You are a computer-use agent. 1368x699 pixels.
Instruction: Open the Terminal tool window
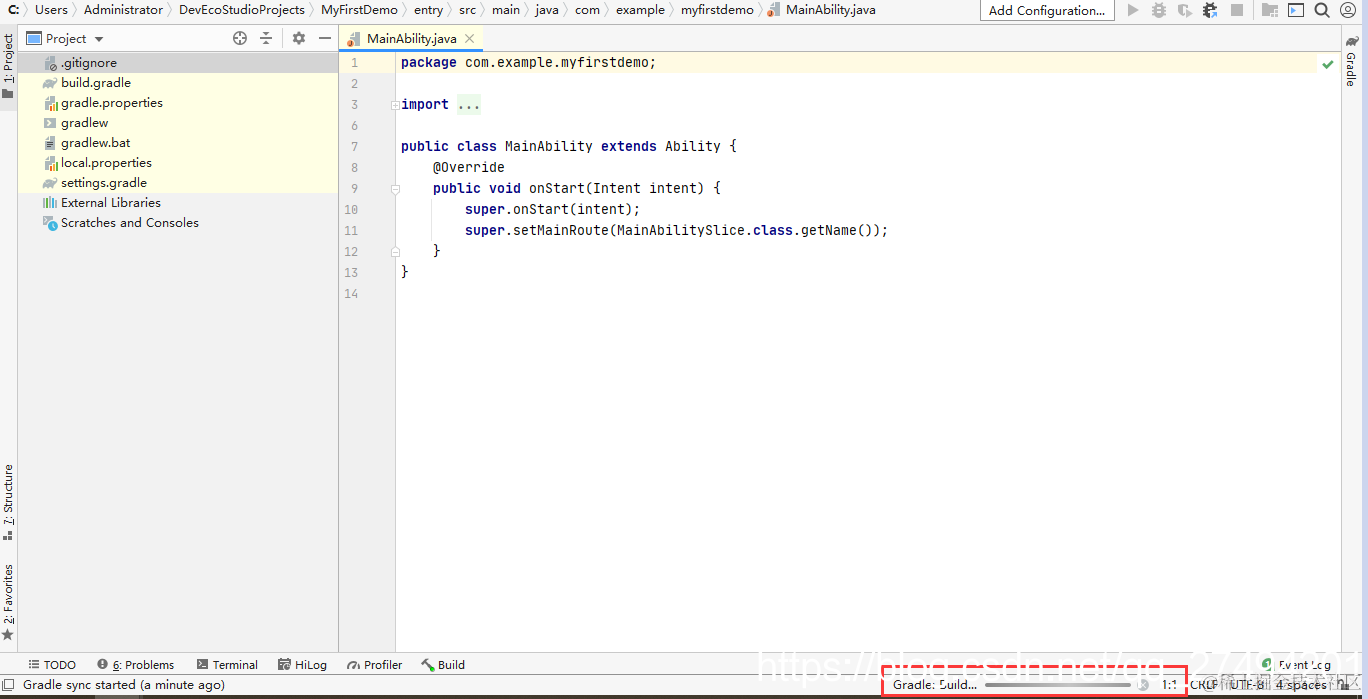227,665
